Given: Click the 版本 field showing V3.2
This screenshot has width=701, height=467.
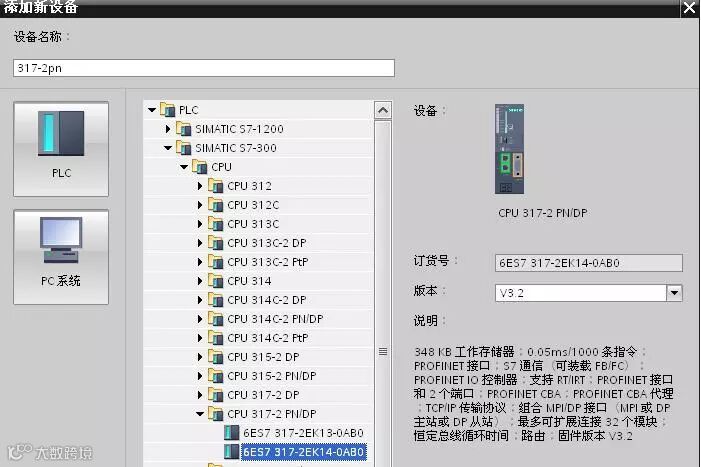Looking at the screenshot, I should (x=581, y=293).
